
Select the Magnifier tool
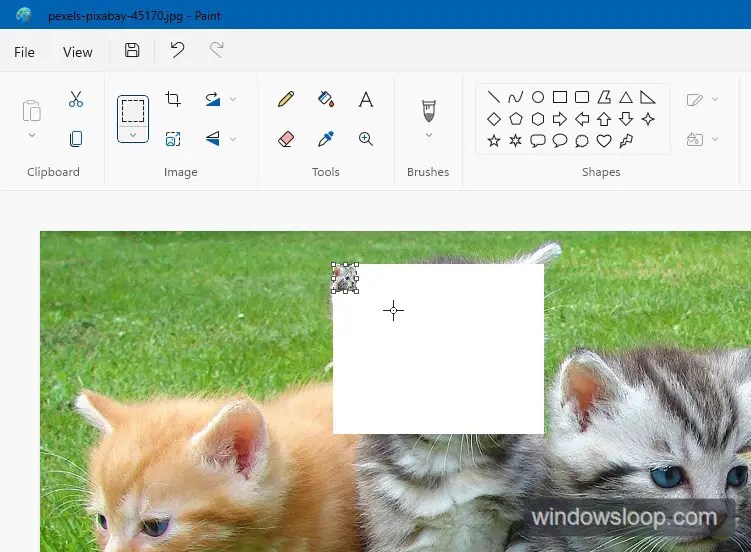366,139
